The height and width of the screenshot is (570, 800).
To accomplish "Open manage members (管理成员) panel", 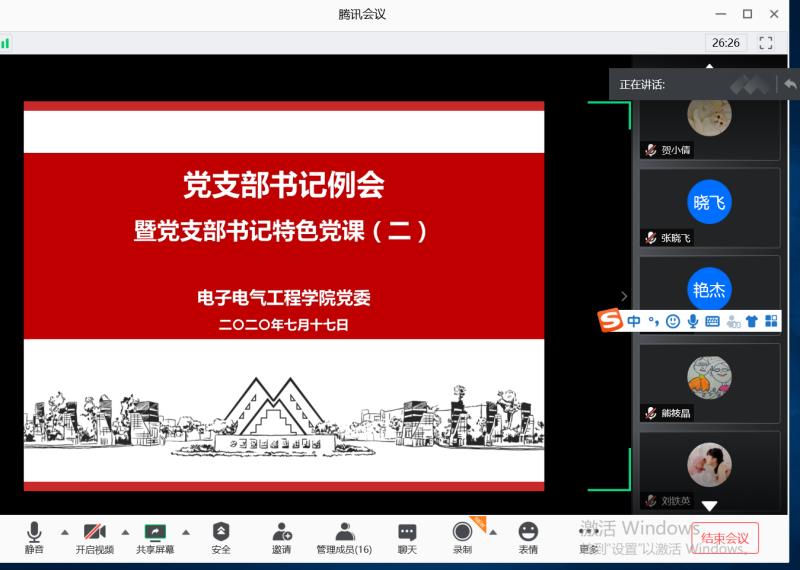I will click(344, 537).
